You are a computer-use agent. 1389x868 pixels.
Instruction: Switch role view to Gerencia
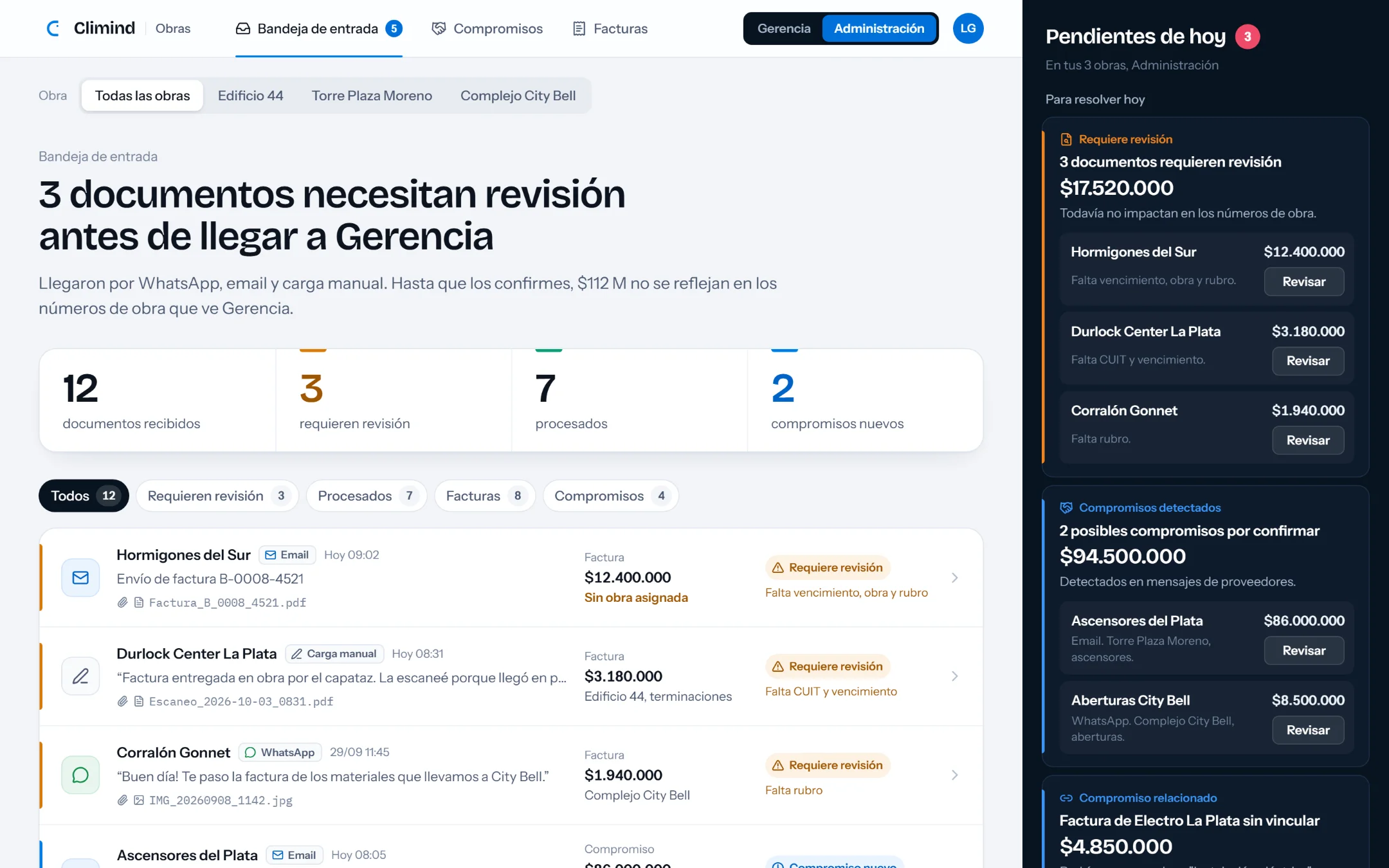click(783, 28)
